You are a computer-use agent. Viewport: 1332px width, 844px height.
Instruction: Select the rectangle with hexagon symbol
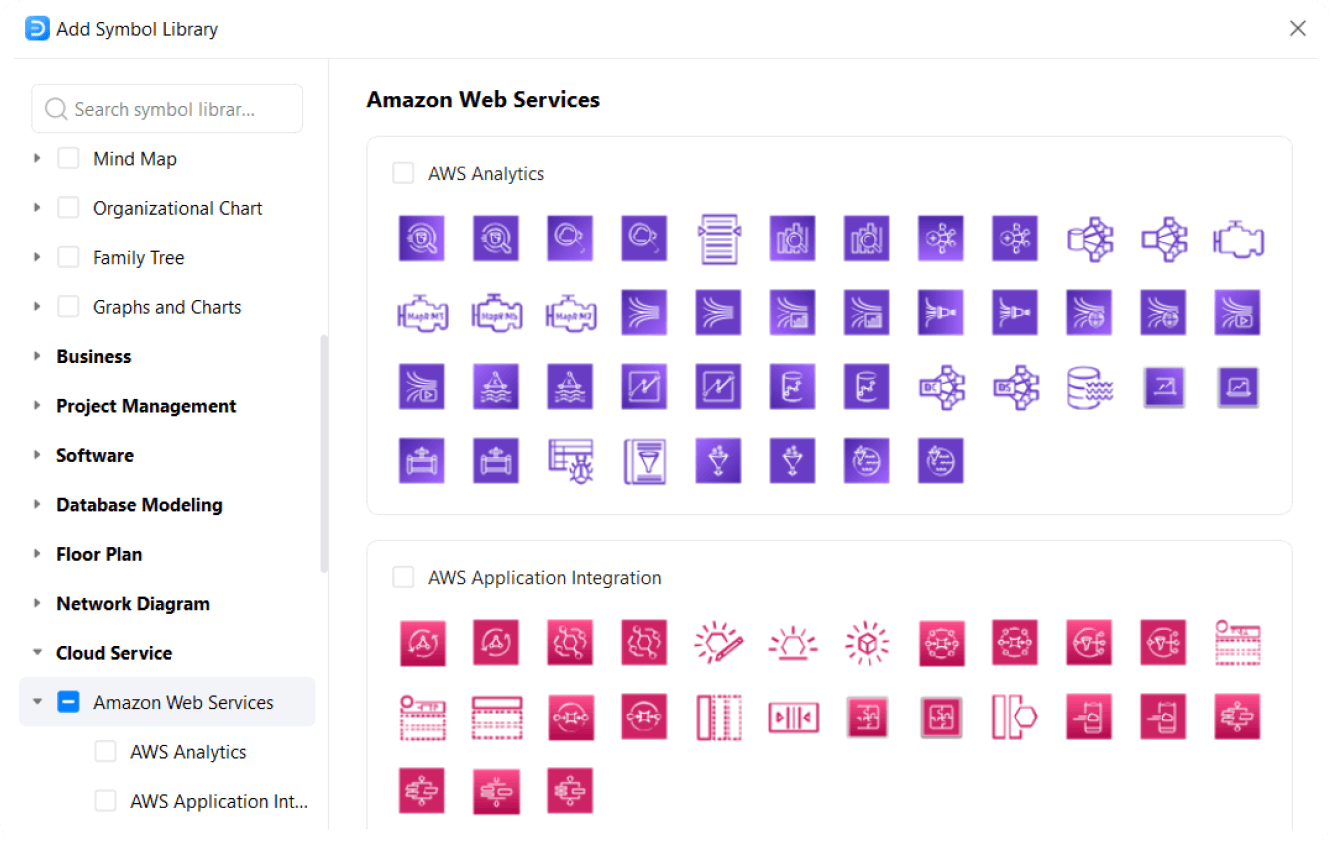[x=1016, y=717]
